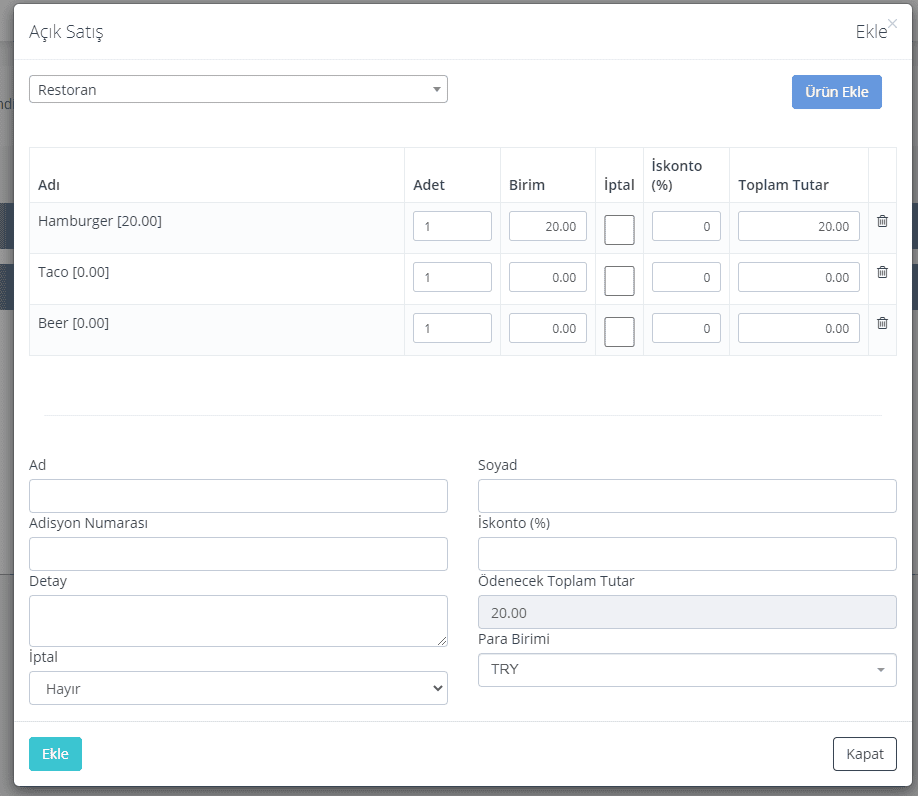This screenshot has width=918, height=796.
Task: Click the Beer Birim price field
Action: coord(548,328)
